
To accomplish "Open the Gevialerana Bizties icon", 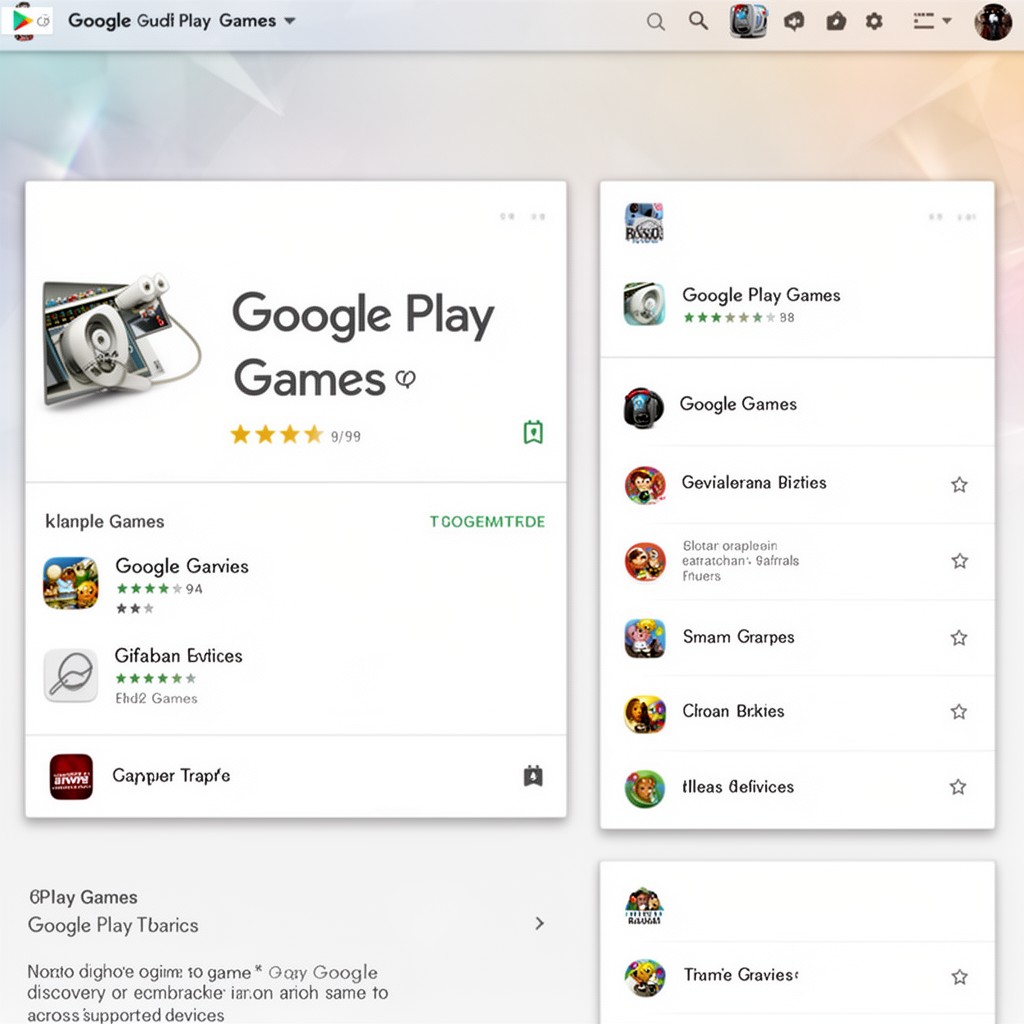I will [645, 485].
